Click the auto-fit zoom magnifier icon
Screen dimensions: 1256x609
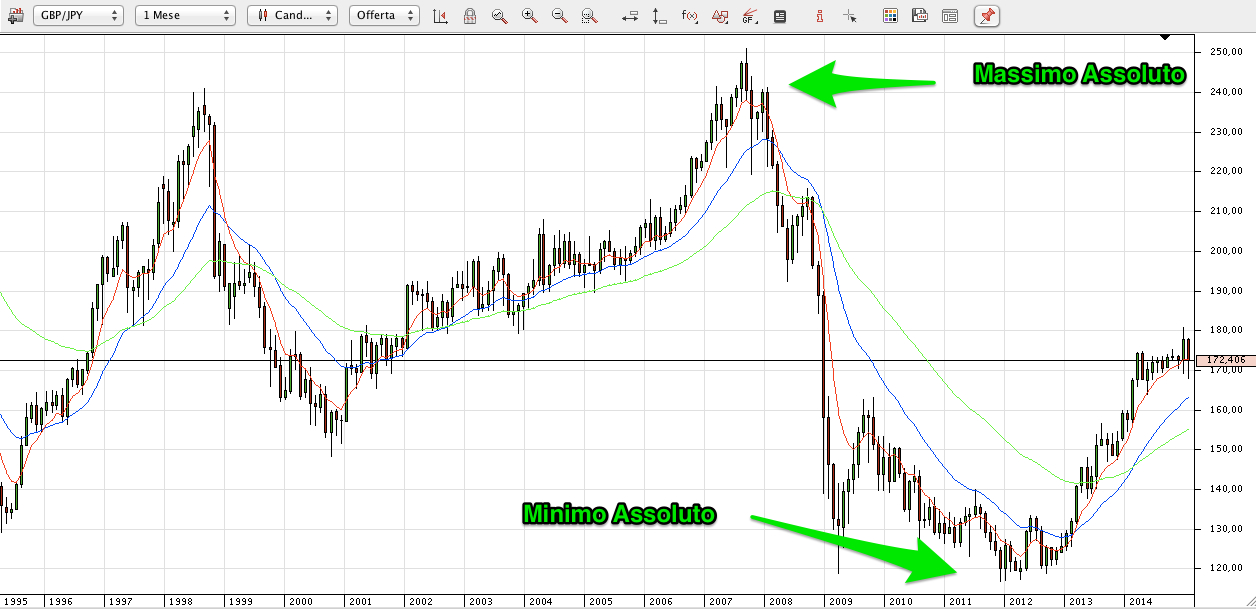500,15
